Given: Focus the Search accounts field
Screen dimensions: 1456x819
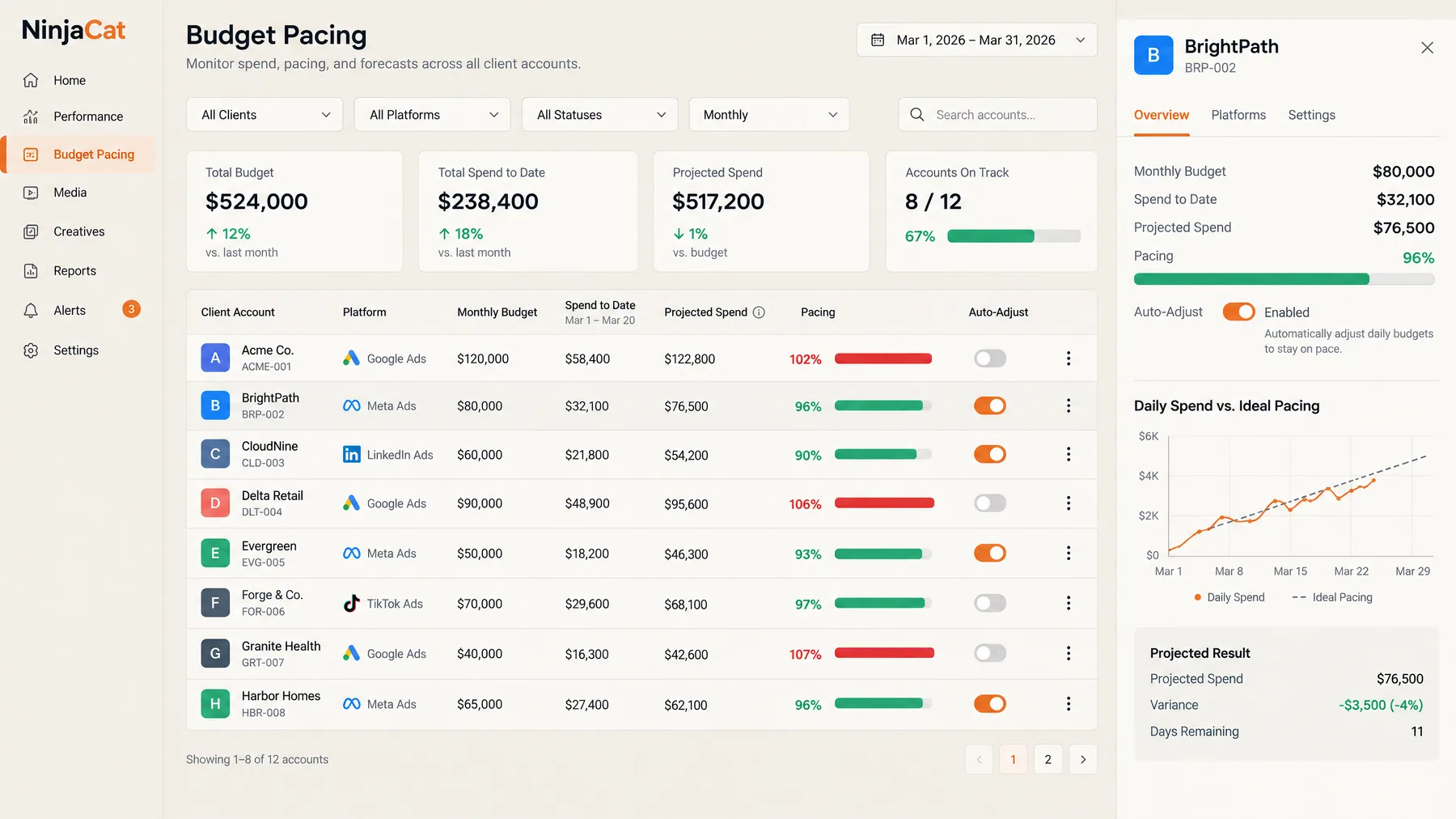Looking at the screenshot, I should (997, 115).
